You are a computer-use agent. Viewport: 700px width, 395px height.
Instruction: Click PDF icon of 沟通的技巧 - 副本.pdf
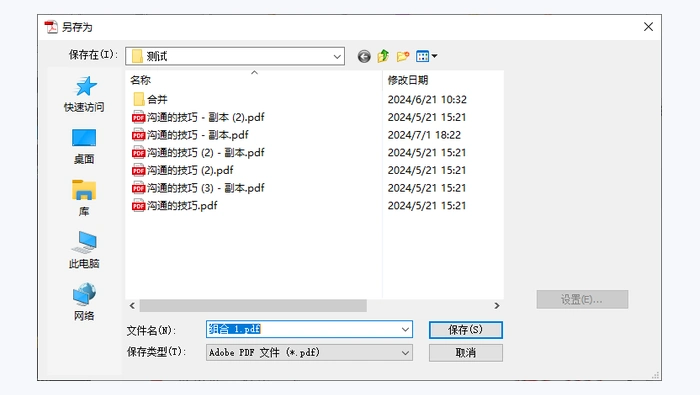click(x=138, y=135)
